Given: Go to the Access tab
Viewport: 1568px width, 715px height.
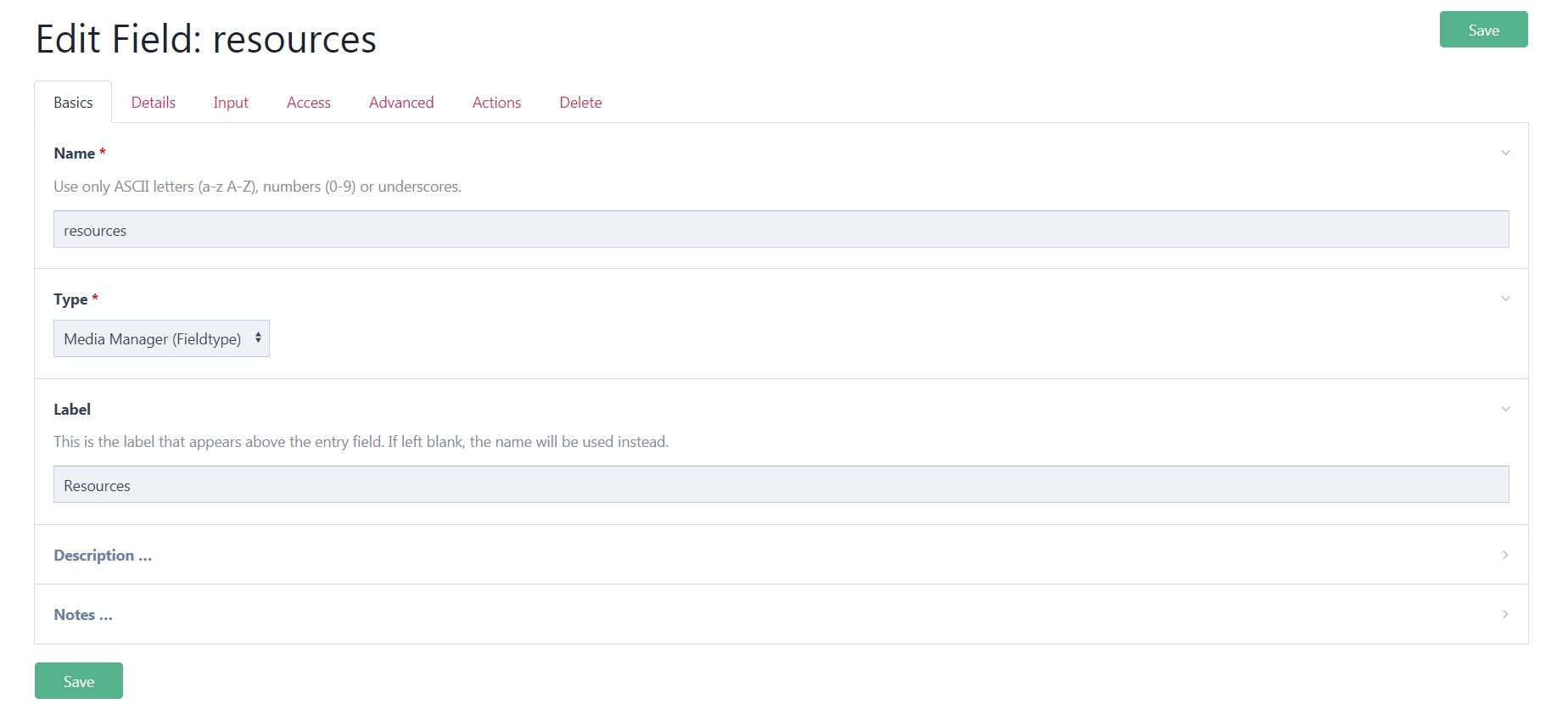Looking at the screenshot, I should 309,103.
